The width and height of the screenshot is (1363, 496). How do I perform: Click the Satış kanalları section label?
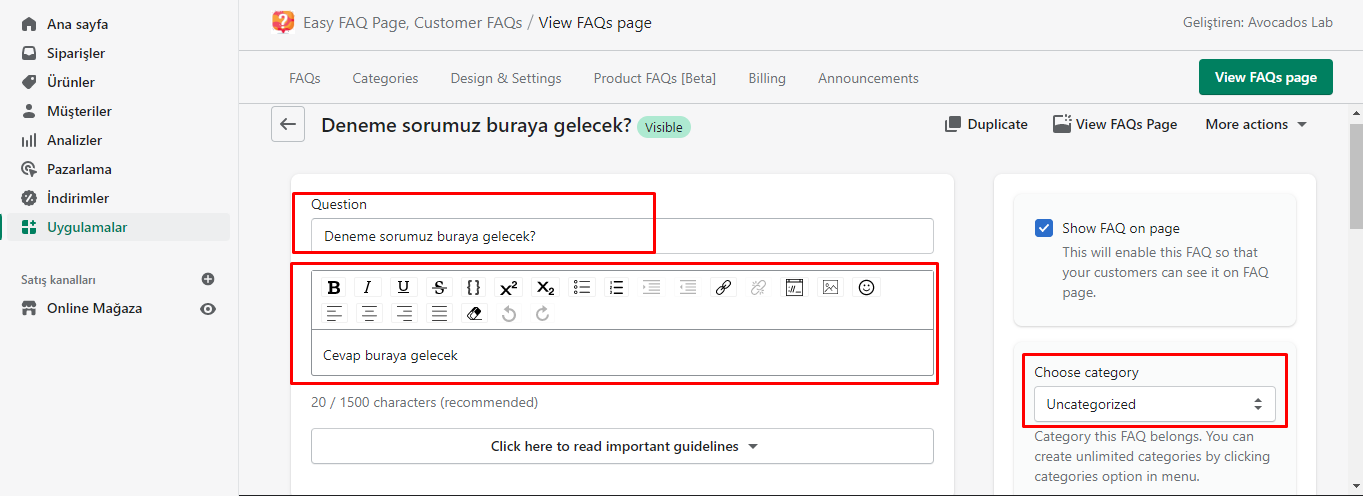coord(58,280)
